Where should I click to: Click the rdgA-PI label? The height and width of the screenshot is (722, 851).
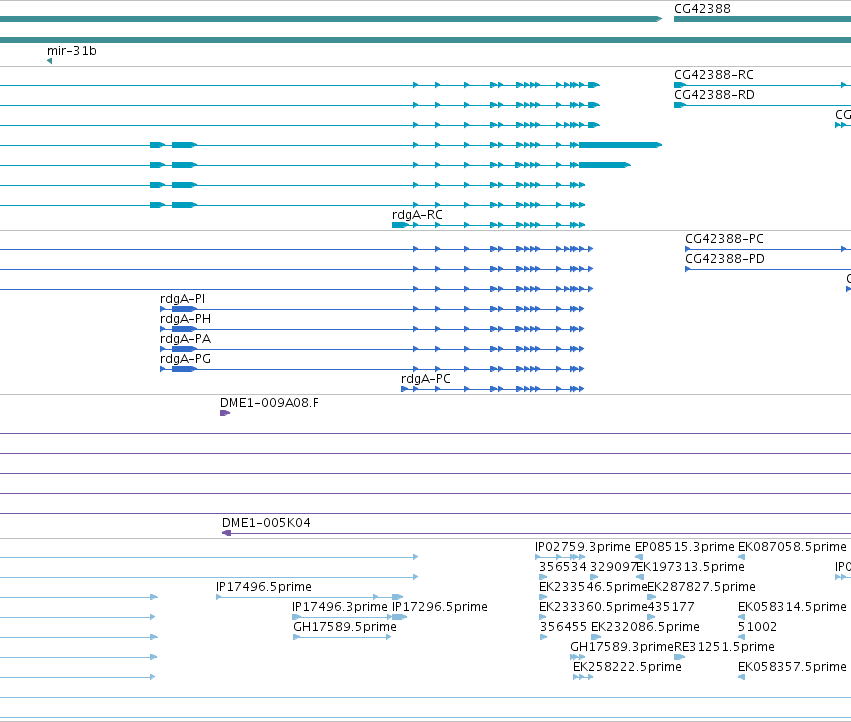(x=182, y=299)
